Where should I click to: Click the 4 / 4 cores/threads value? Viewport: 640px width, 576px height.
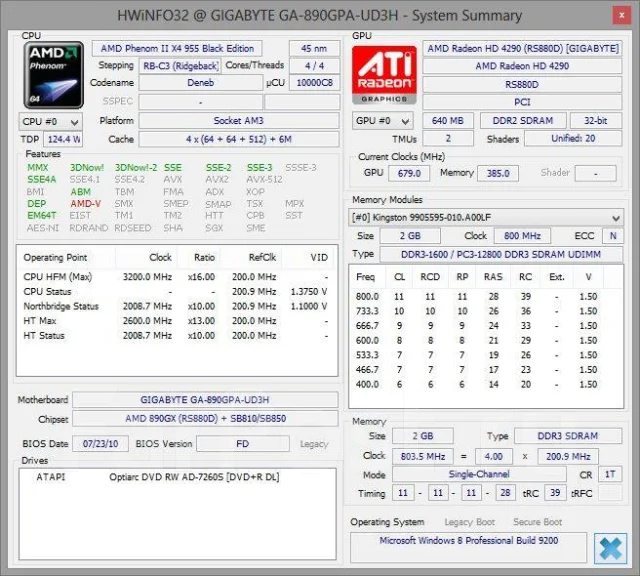click(314, 66)
